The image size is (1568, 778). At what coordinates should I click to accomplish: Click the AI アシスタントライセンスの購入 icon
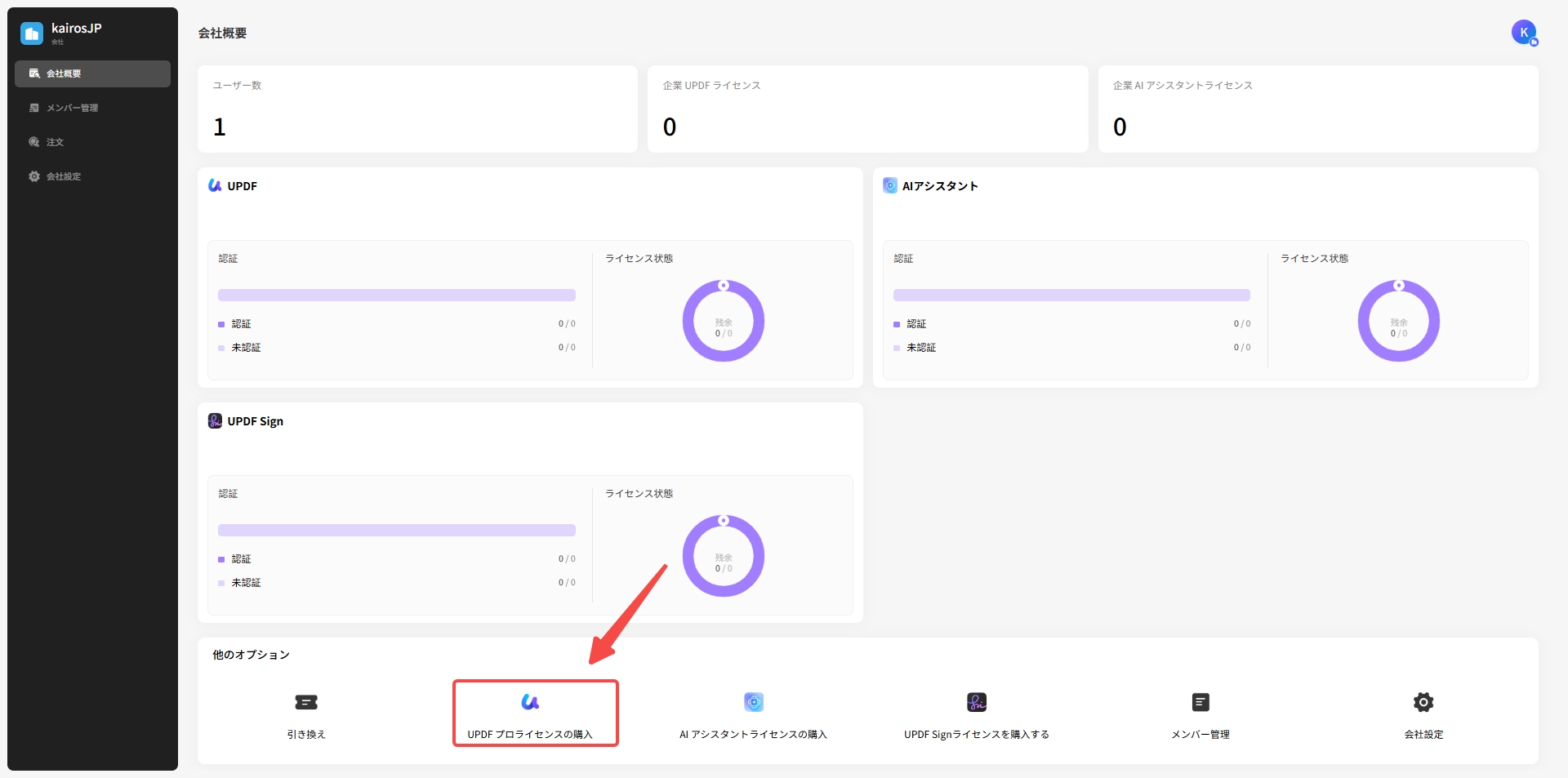coord(754,702)
